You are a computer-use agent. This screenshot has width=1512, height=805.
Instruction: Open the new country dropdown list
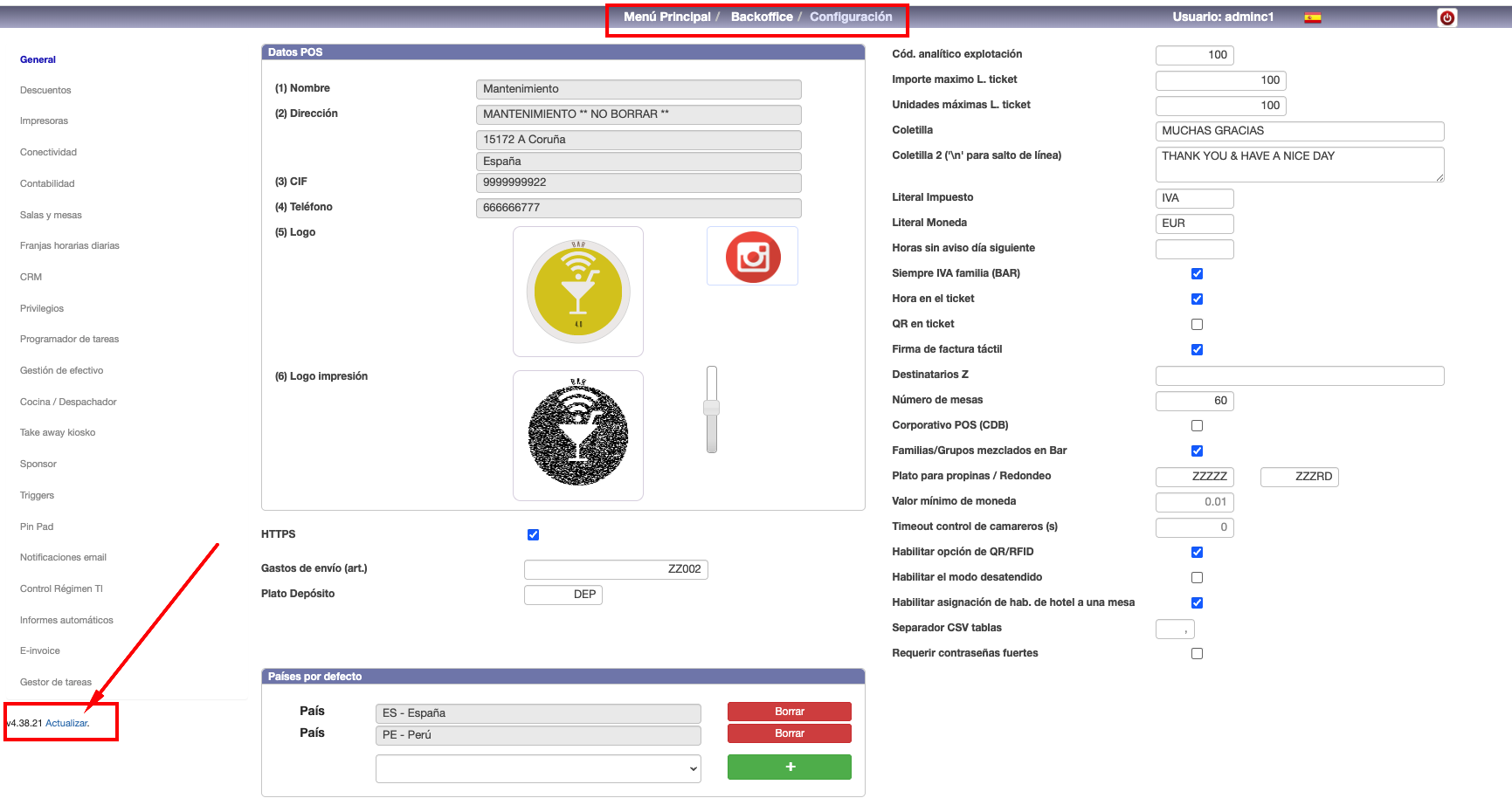tap(537, 769)
